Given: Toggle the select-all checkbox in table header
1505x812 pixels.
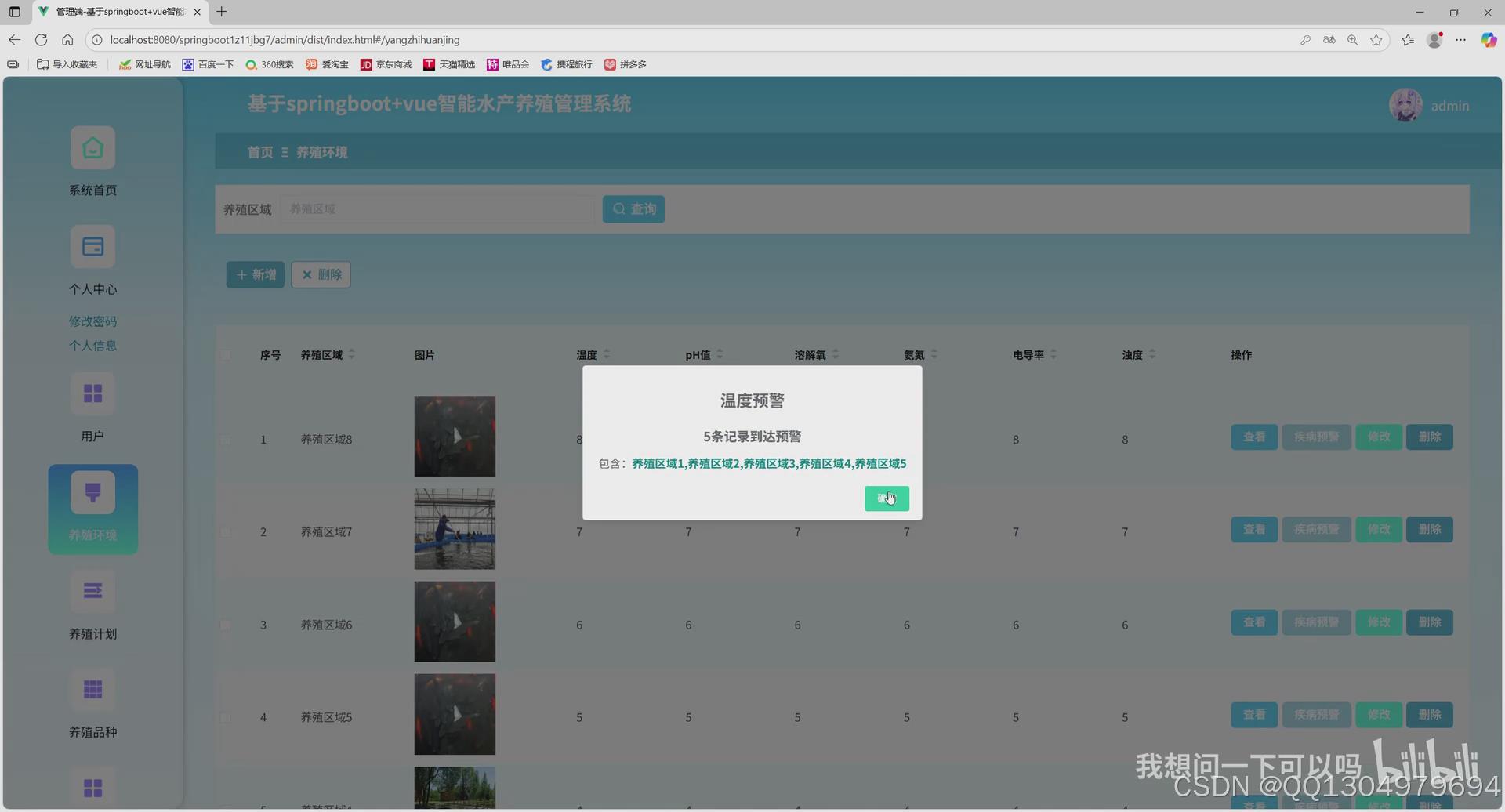Looking at the screenshot, I should point(226,355).
